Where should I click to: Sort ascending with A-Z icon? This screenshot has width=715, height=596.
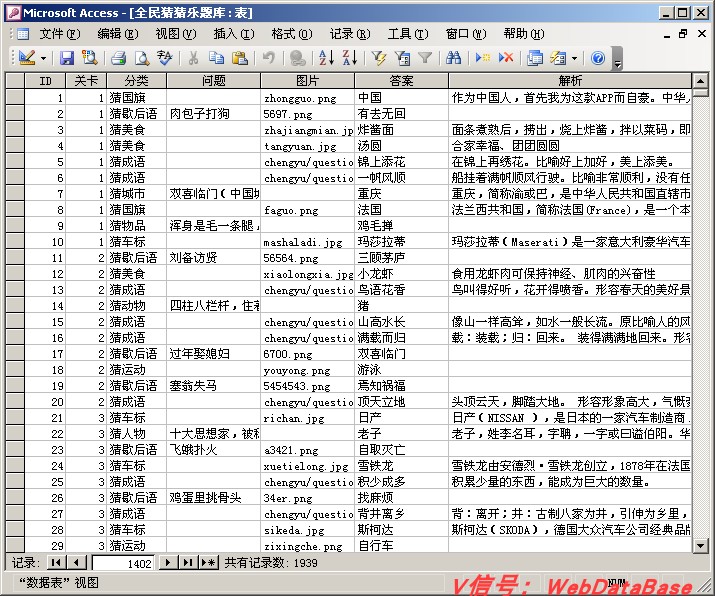tap(326, 58)
